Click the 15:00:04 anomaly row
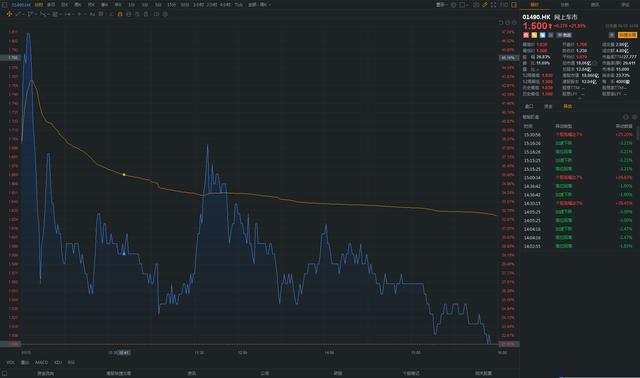The height and width of the screenshot is (378, 640). [578, 178]
